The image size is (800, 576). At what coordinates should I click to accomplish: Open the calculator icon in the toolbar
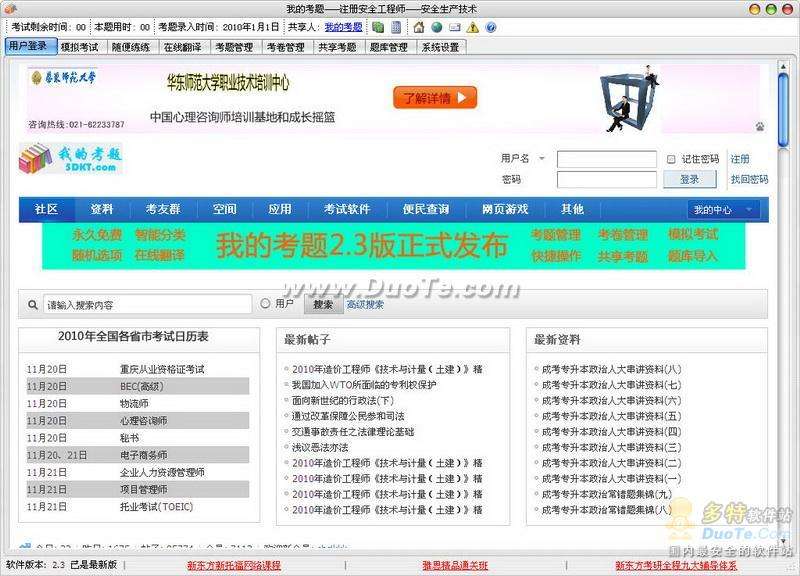click(x=396, y=27)
